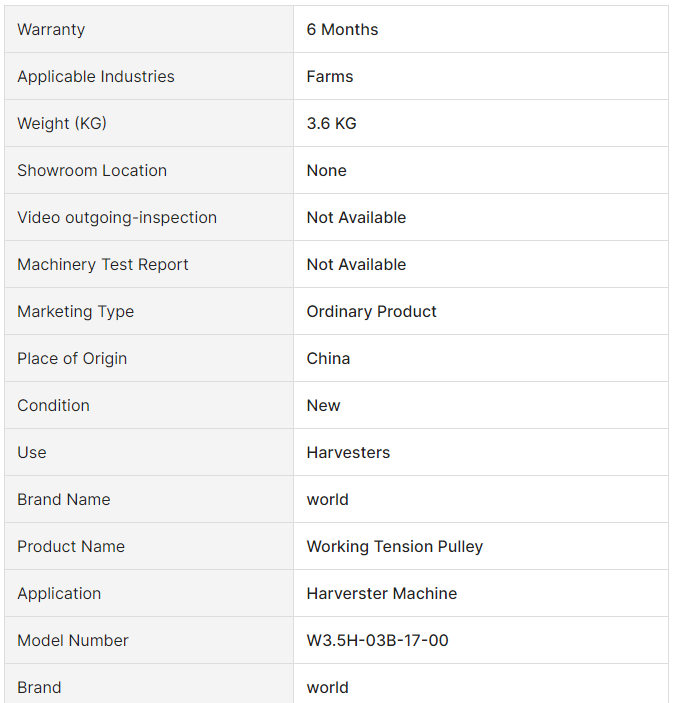Select the None showroom value

[x=326, y=171]
